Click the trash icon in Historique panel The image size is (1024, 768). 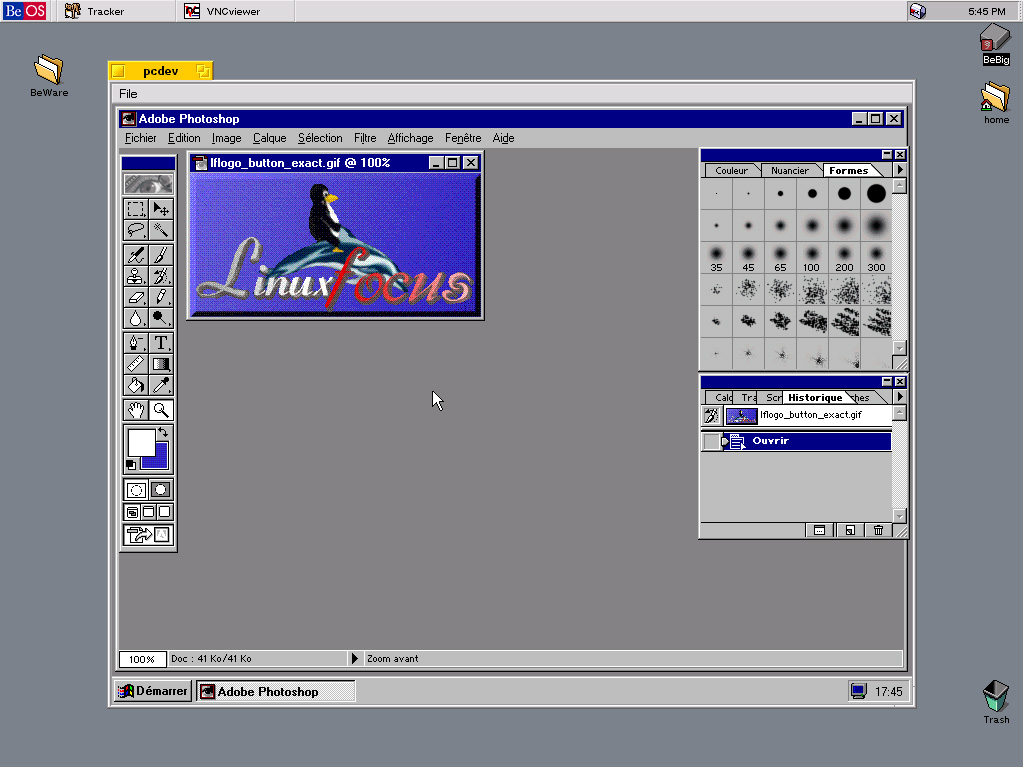(878, 530)
